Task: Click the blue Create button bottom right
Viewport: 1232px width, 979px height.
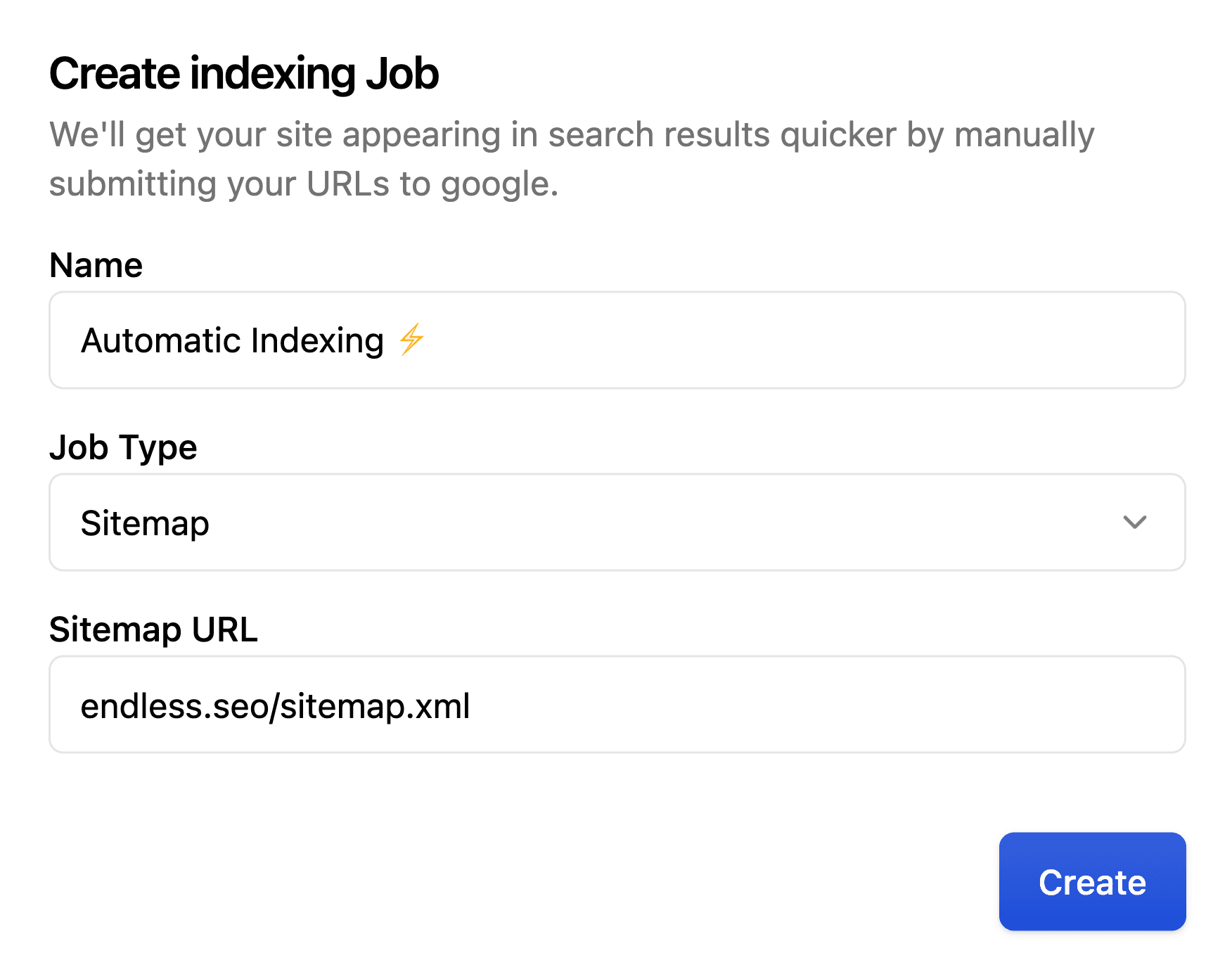Action: tap(1091, 882)
